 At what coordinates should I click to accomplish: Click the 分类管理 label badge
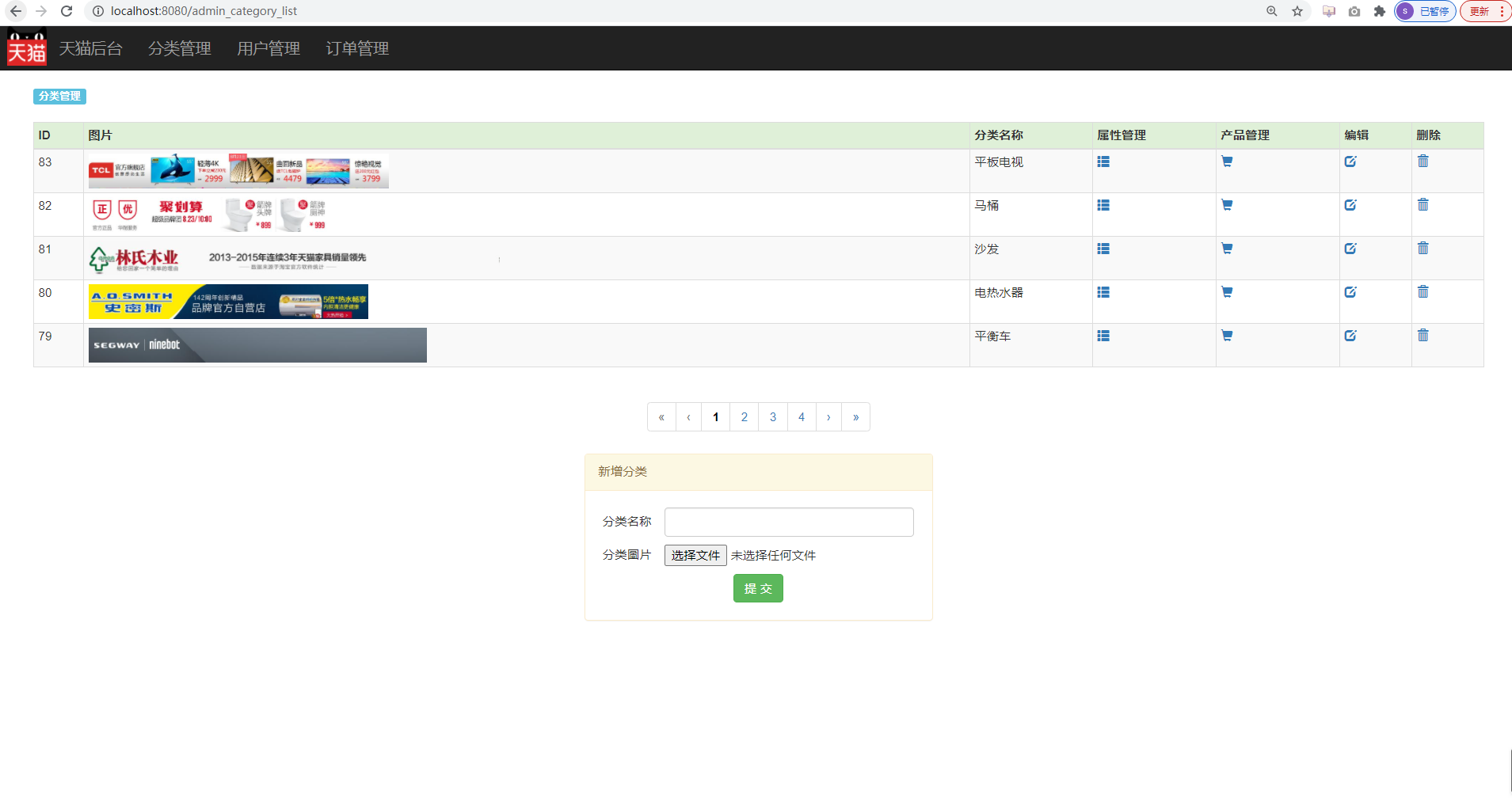(59, 96)
